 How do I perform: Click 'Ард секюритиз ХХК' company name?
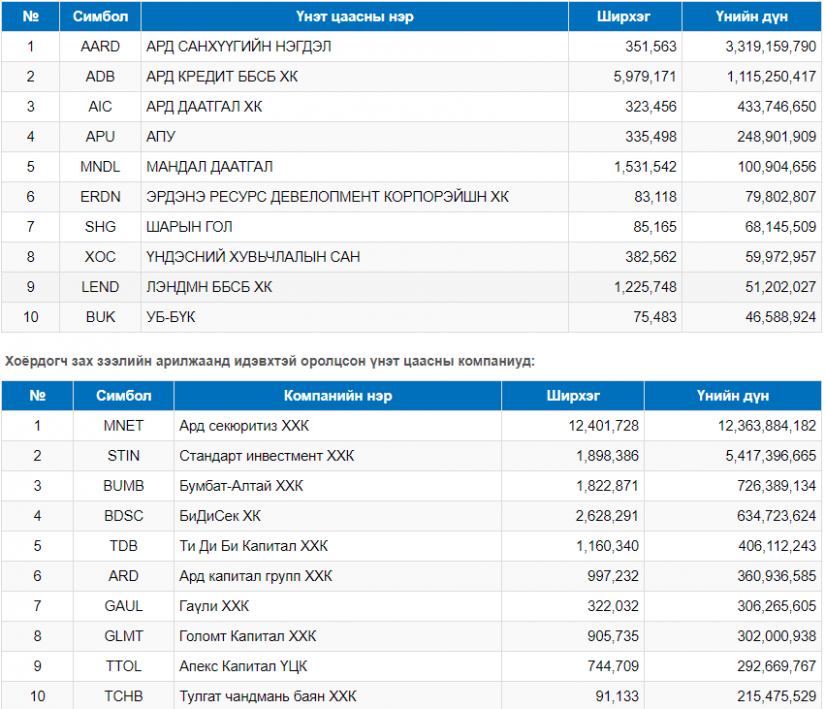point(244,426)
